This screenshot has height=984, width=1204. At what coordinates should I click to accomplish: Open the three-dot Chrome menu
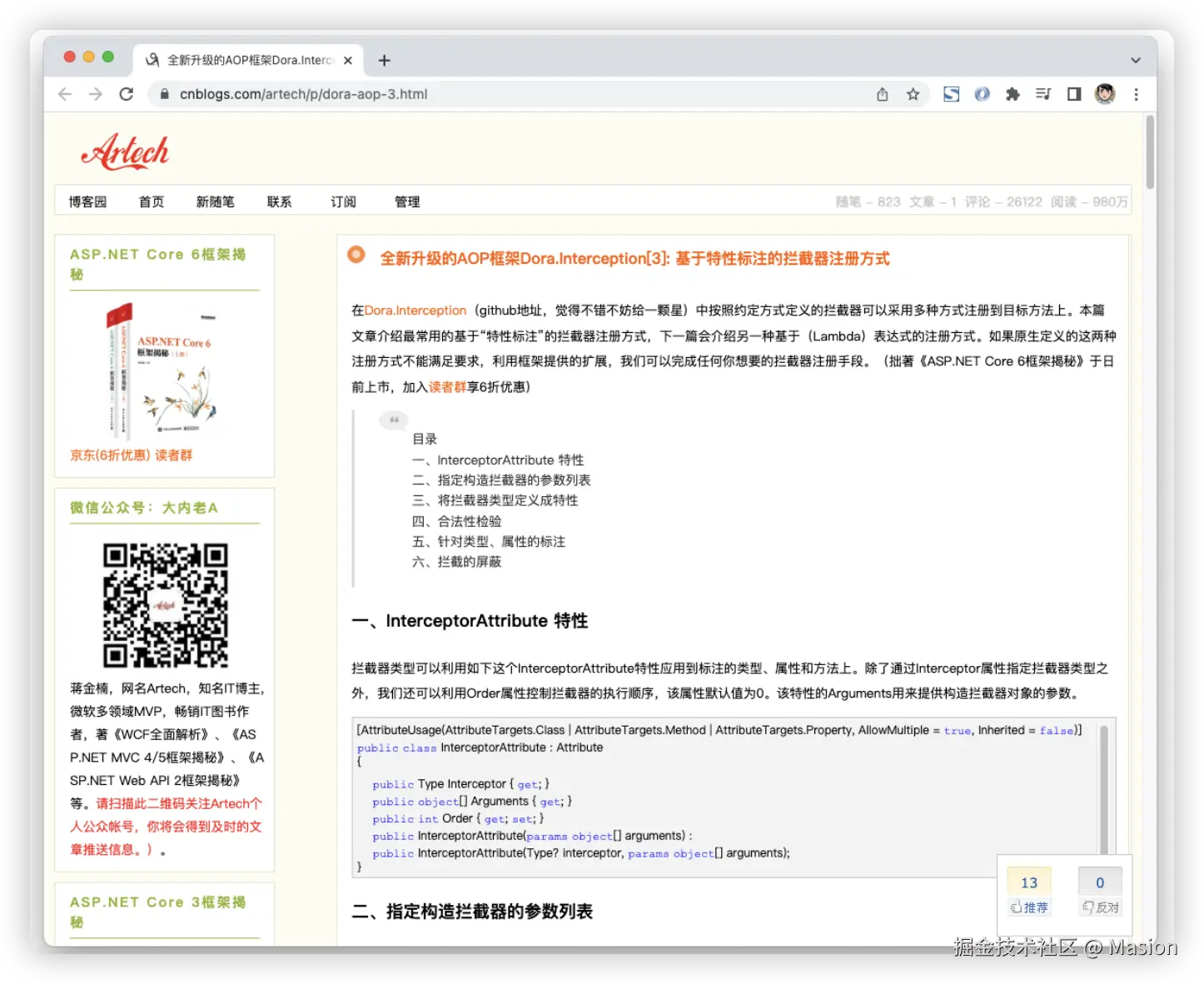tap(1137, 94)
